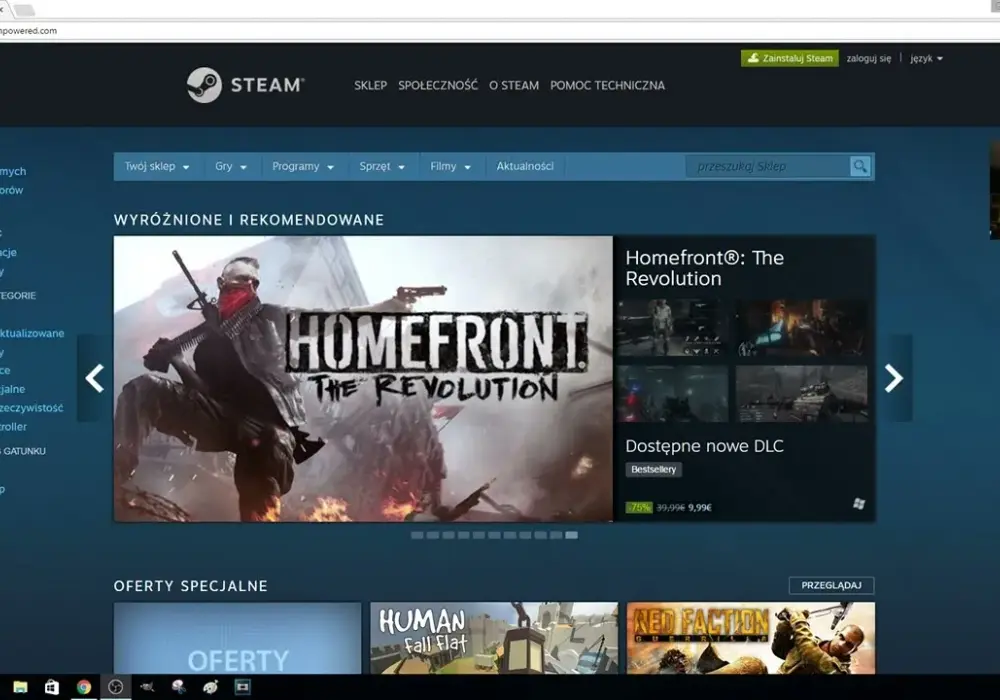View the bottom-right Homefront screenshot thumbnail
Image resolution: width=1000 pixels, height=700 pixels.
pyautogui.click(x=802, y=393)
